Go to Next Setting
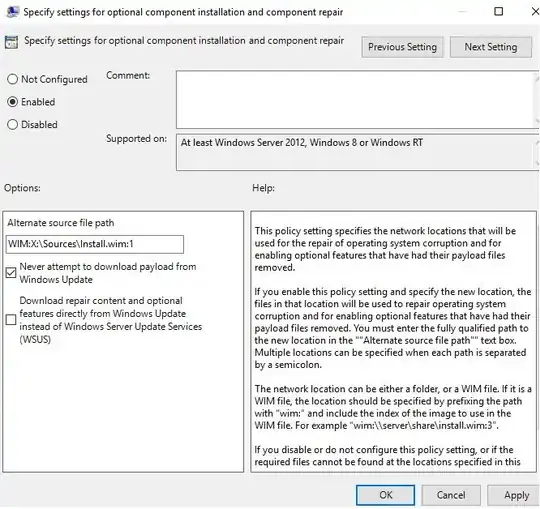The image size is (540, 509). click(491, 47)
